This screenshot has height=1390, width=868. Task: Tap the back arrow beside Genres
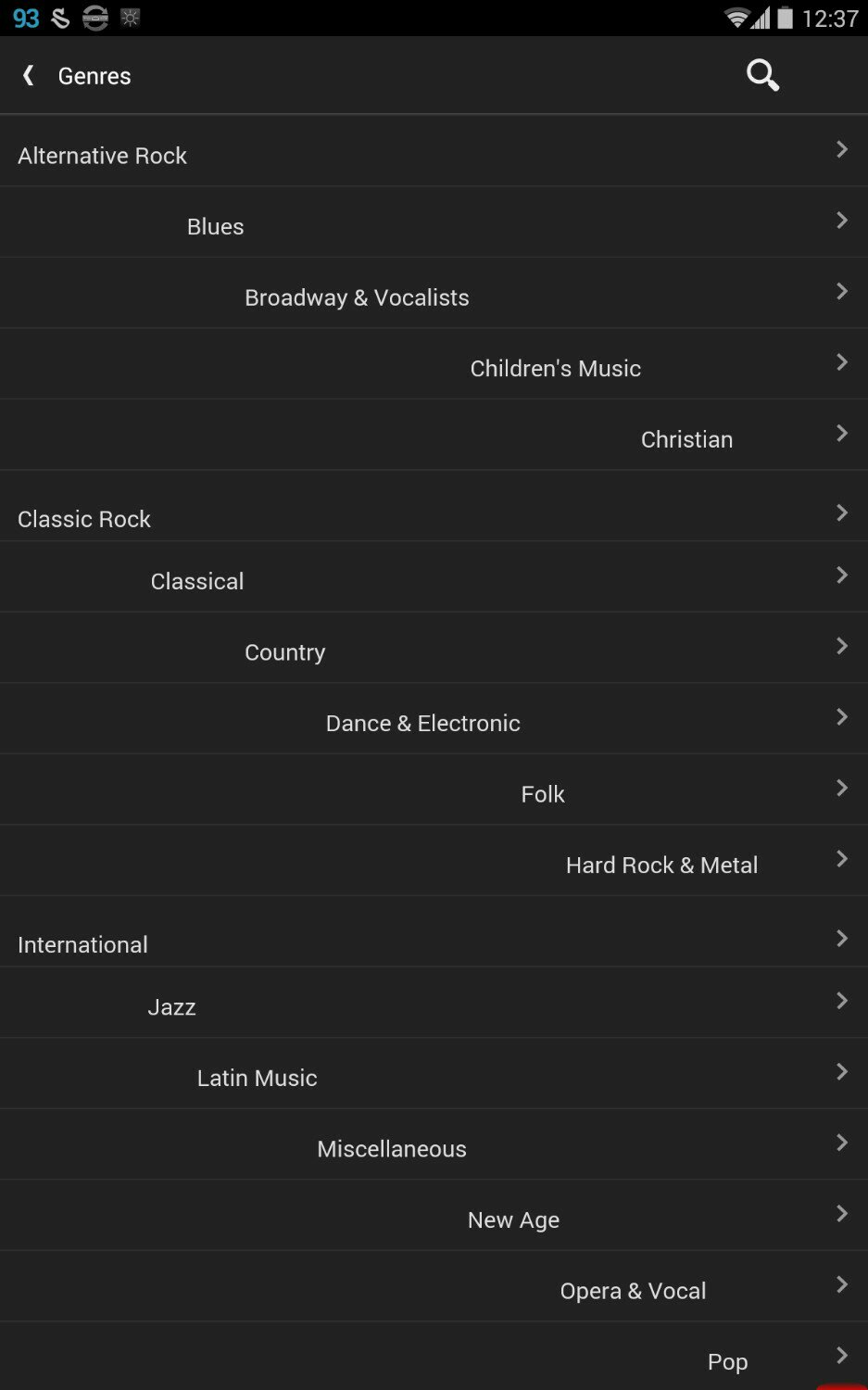coord(29,75)
